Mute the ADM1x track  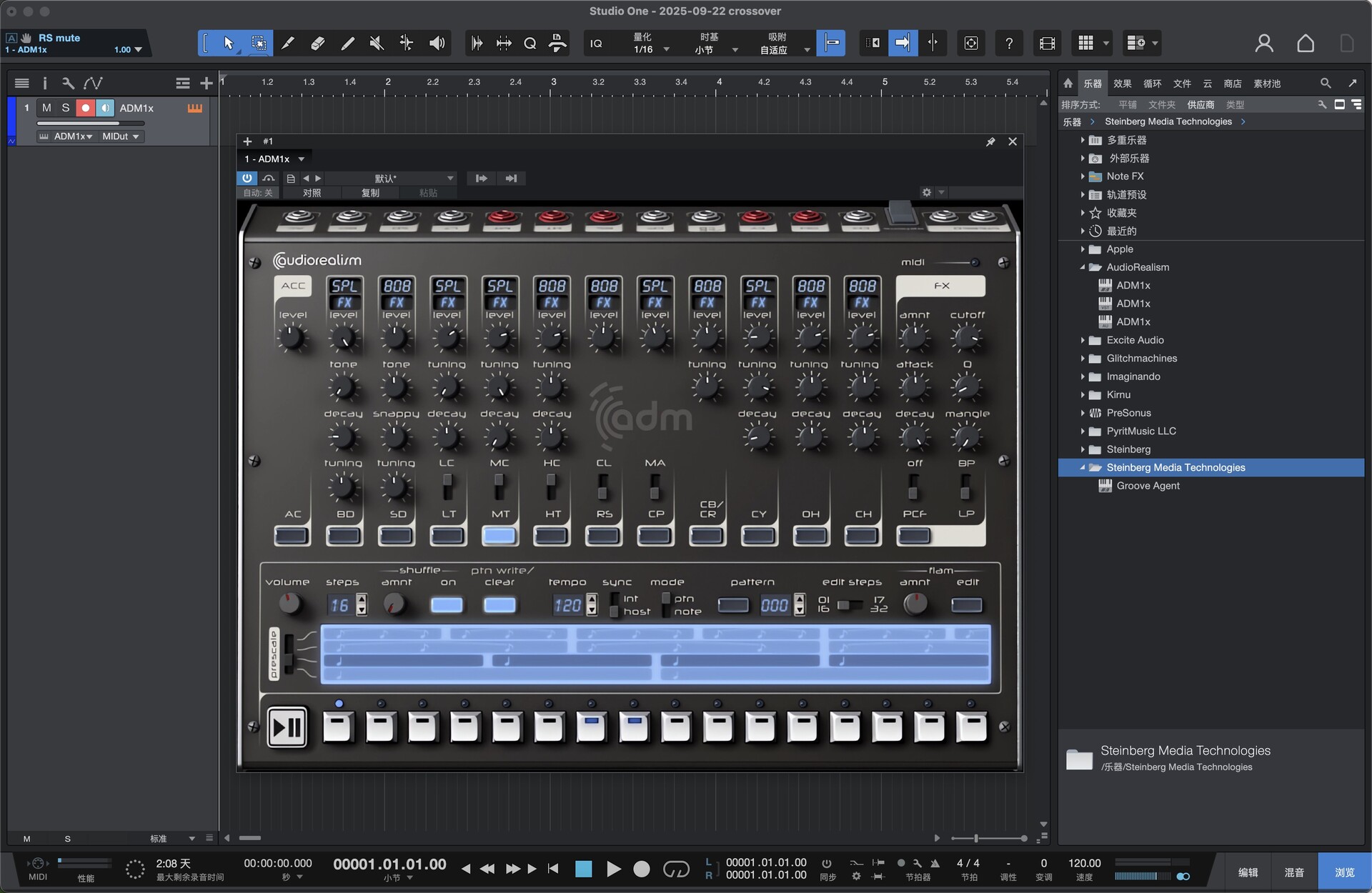click(x=46, y=108)
